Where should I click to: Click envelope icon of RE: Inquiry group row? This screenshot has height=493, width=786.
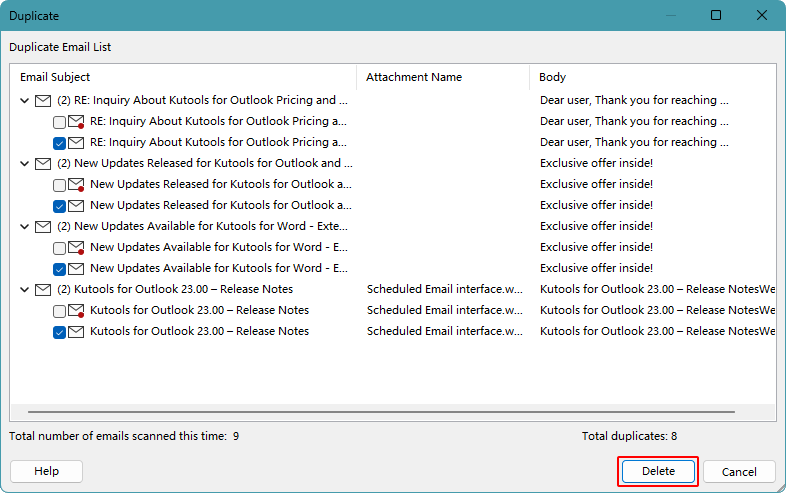[43, 101]
